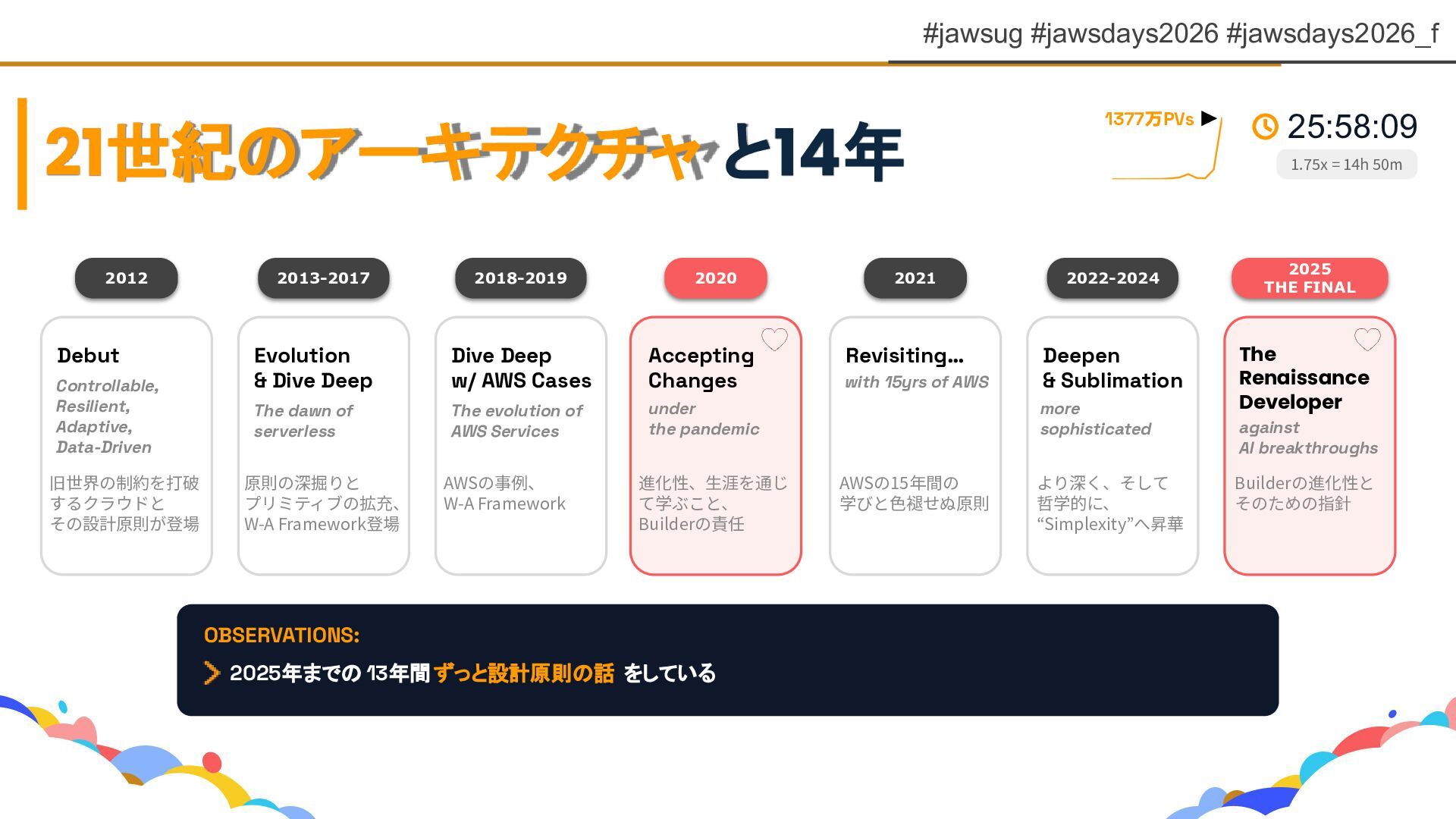Open the Deepen & Sublimation card
The image size is (1456, 819).
click(1112, 446)
